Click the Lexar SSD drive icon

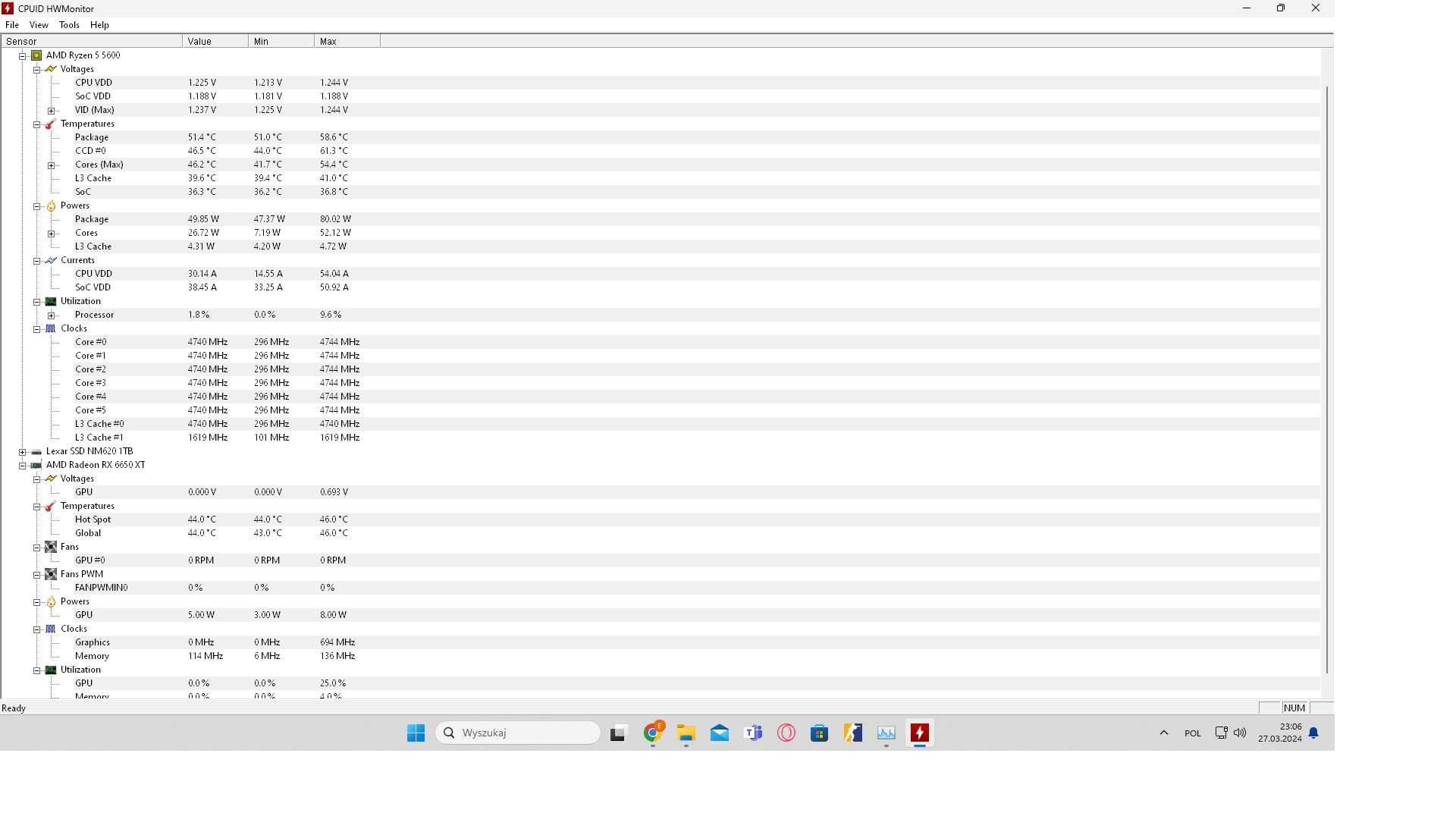[36, 451]
